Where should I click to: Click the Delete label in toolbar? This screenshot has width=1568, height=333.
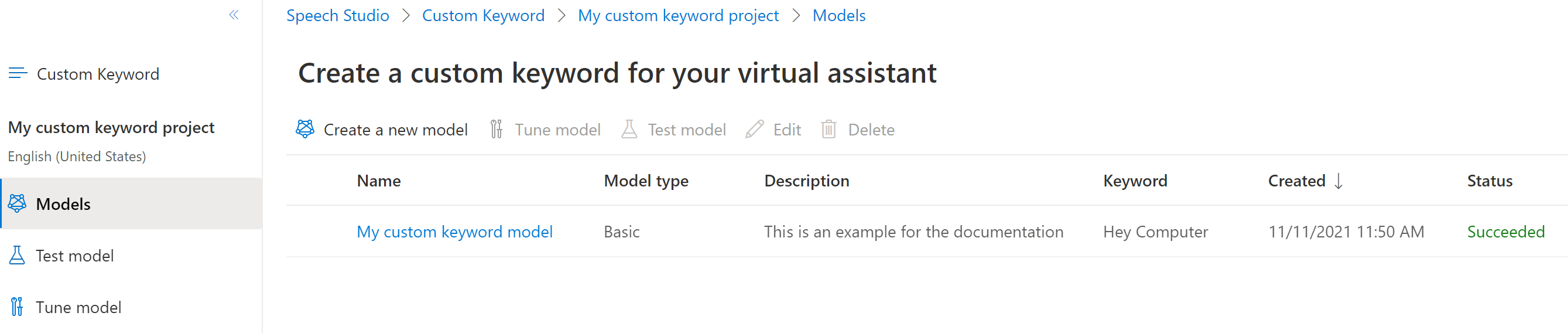click(x=871, y=130)
